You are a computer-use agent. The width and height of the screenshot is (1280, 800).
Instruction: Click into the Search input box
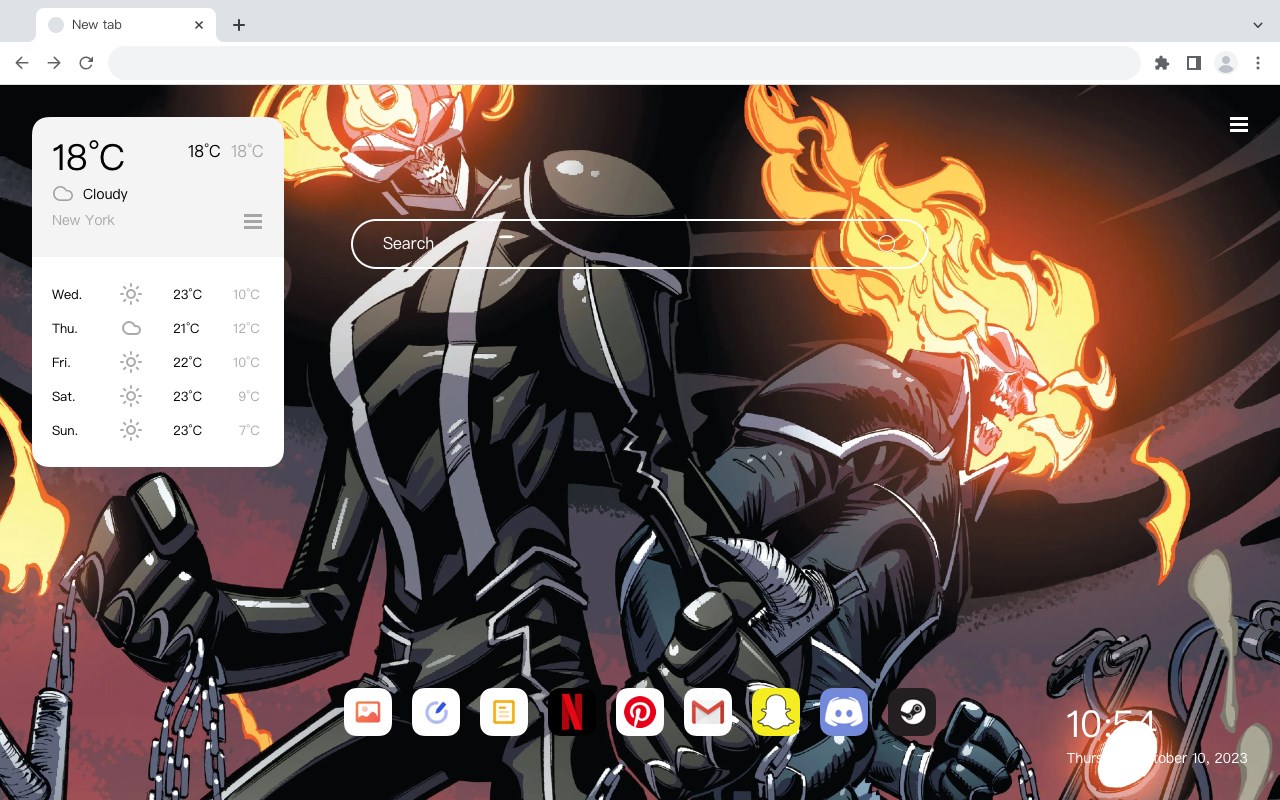coord(640,243)
